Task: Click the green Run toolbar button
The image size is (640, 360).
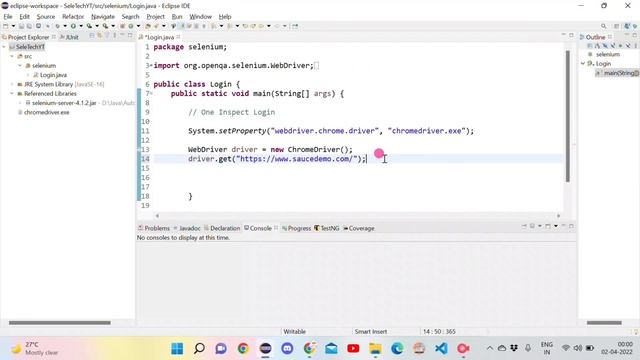Action: pyautogui.click(x=73, y=26)
